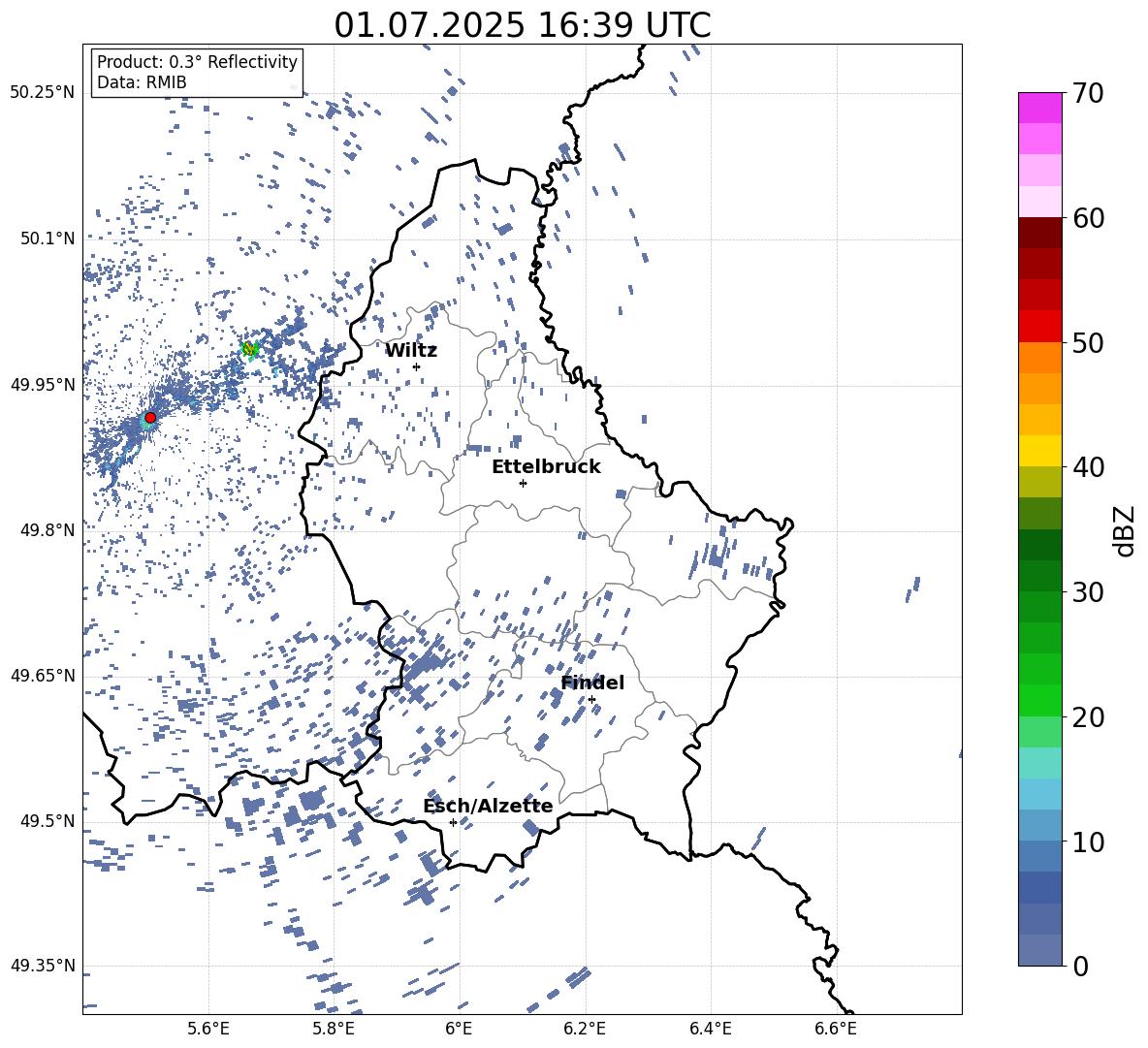Click the Wiltz station cross marker
Screen dimensions: 1148x1048
tap(417, 366)
